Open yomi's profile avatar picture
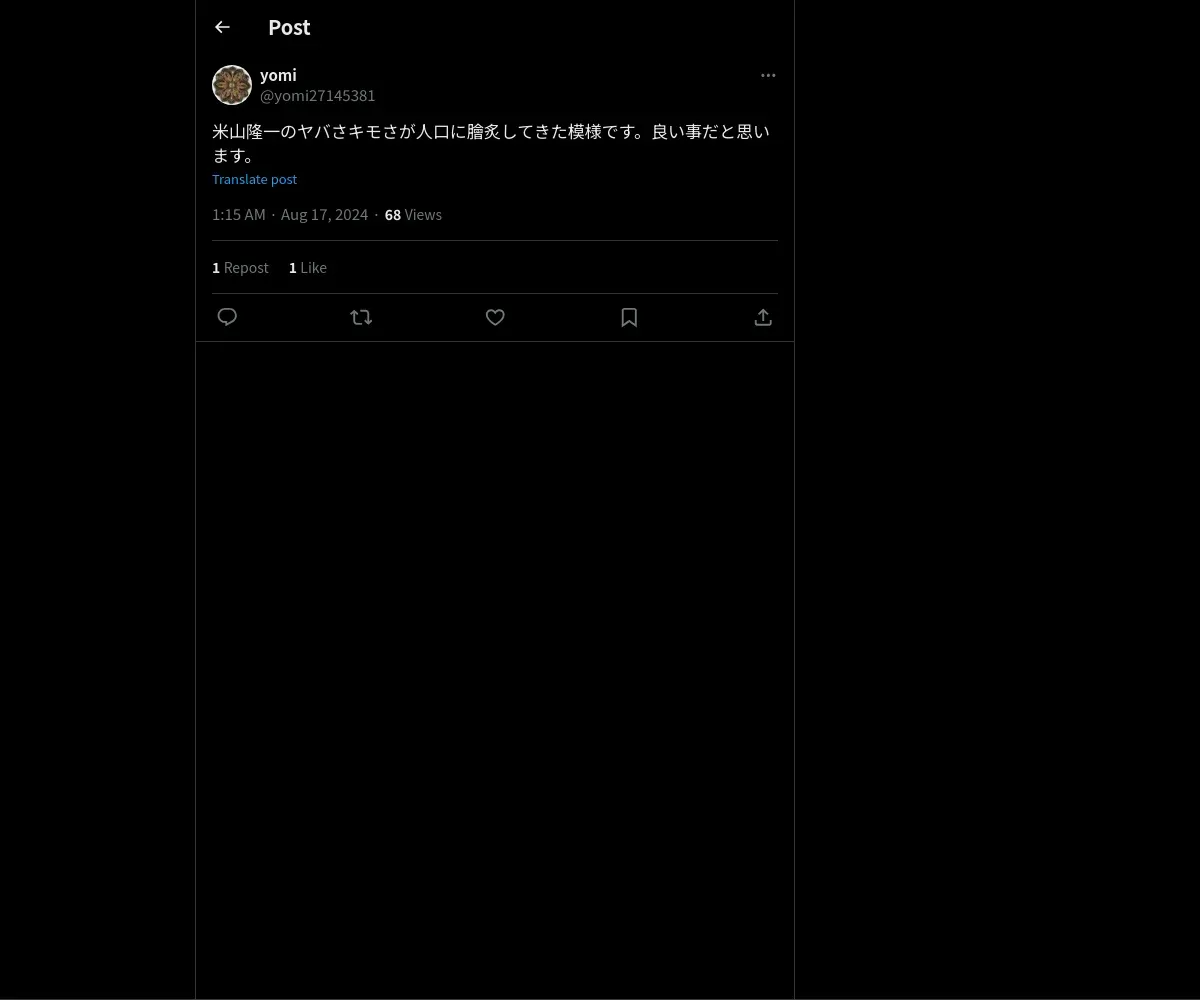The image size is (1200, 1000). coord(232,85)
